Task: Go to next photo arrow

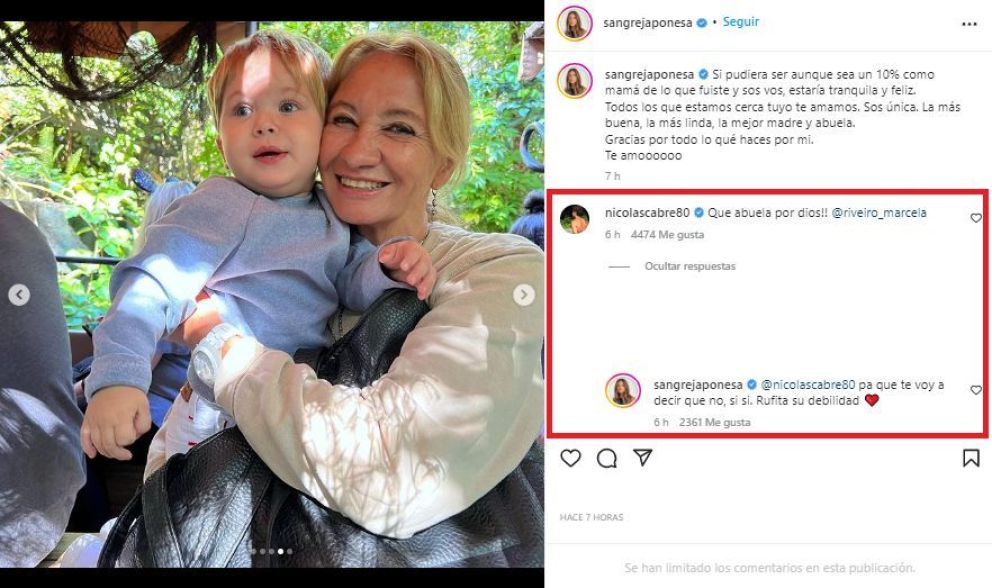Action: coord(524,295)
